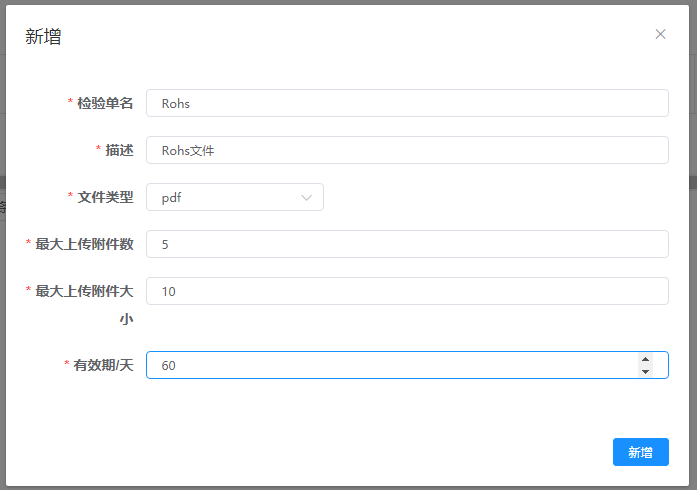Click the red asterisk beside 检验单名
697x490 pixels.
click(x=70, y=103)
